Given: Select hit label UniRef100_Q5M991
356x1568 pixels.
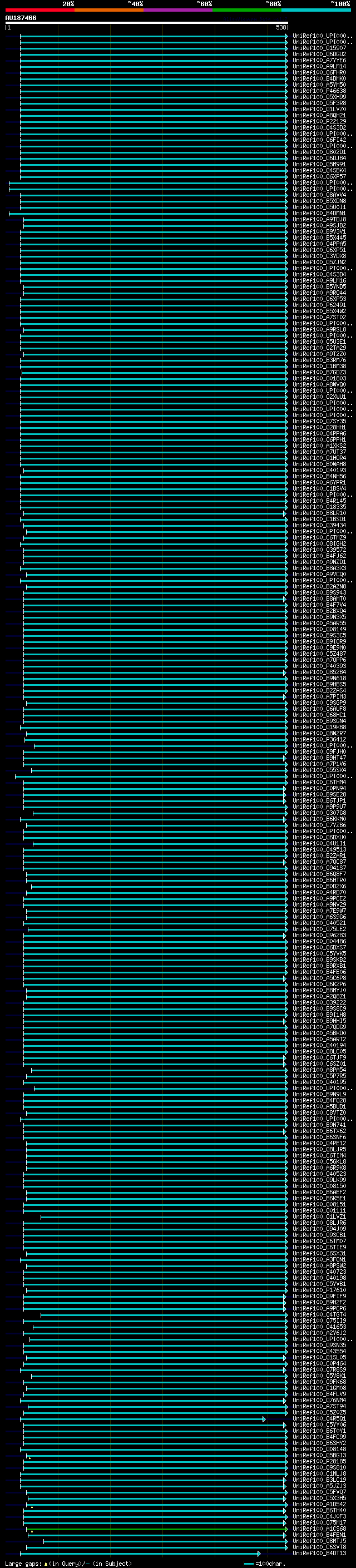Looking at the screenshot, I should (319, 164).
